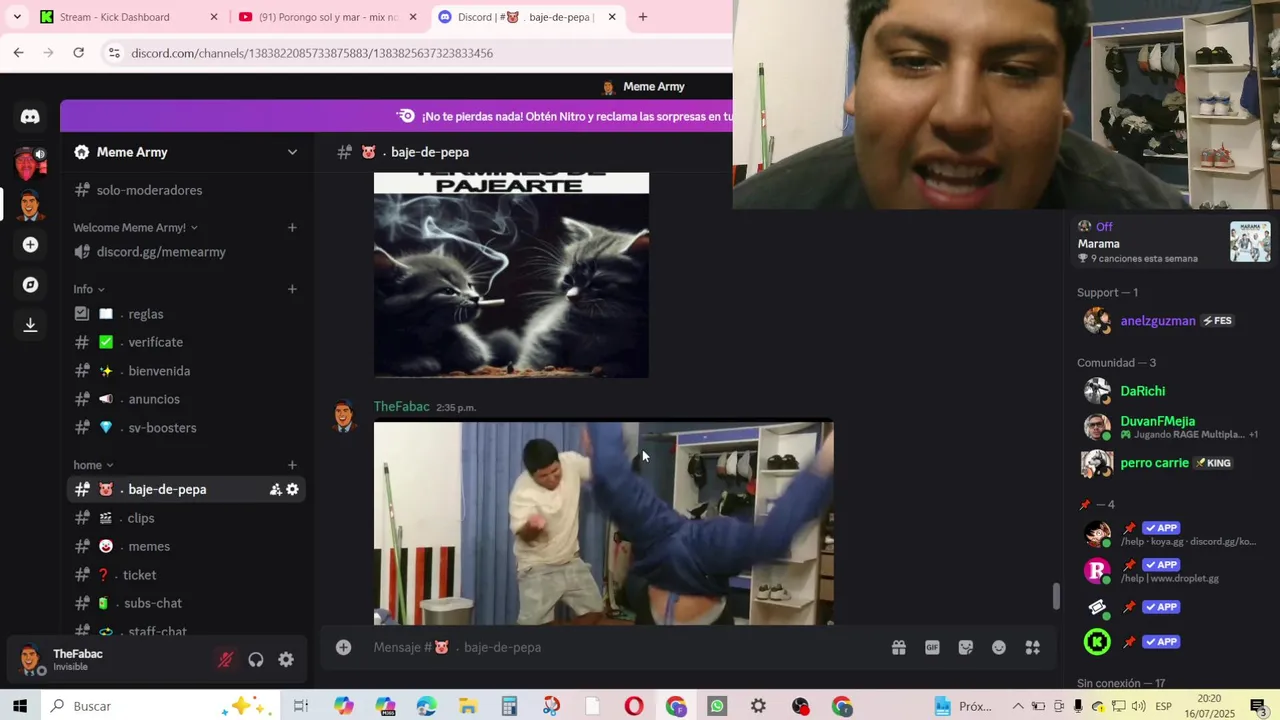
Task: Open the notification center icon in system tray
Action: point(1259,707)
